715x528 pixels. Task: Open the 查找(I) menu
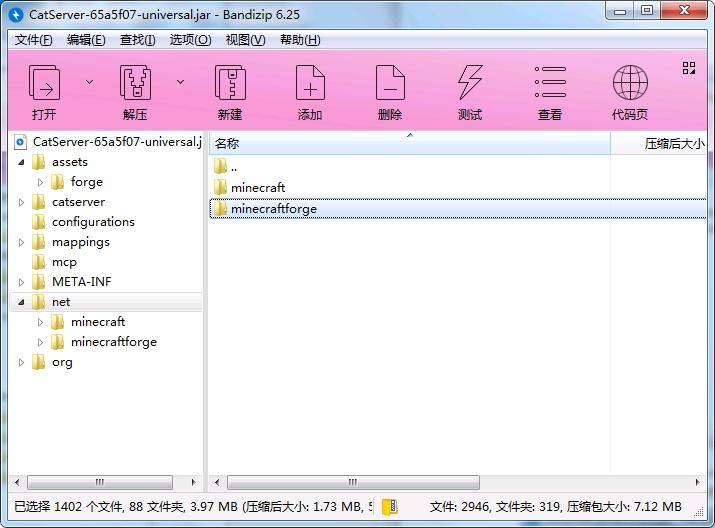click(x=137, y=40)
